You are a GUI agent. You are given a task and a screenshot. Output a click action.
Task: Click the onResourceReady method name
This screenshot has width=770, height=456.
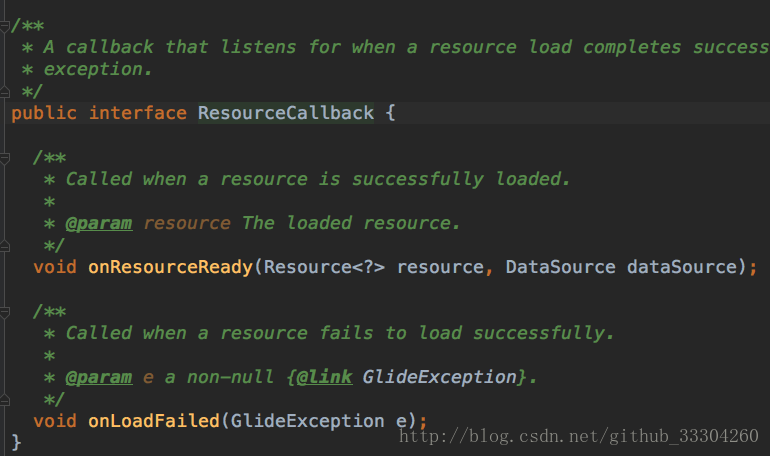click(170, 267)
